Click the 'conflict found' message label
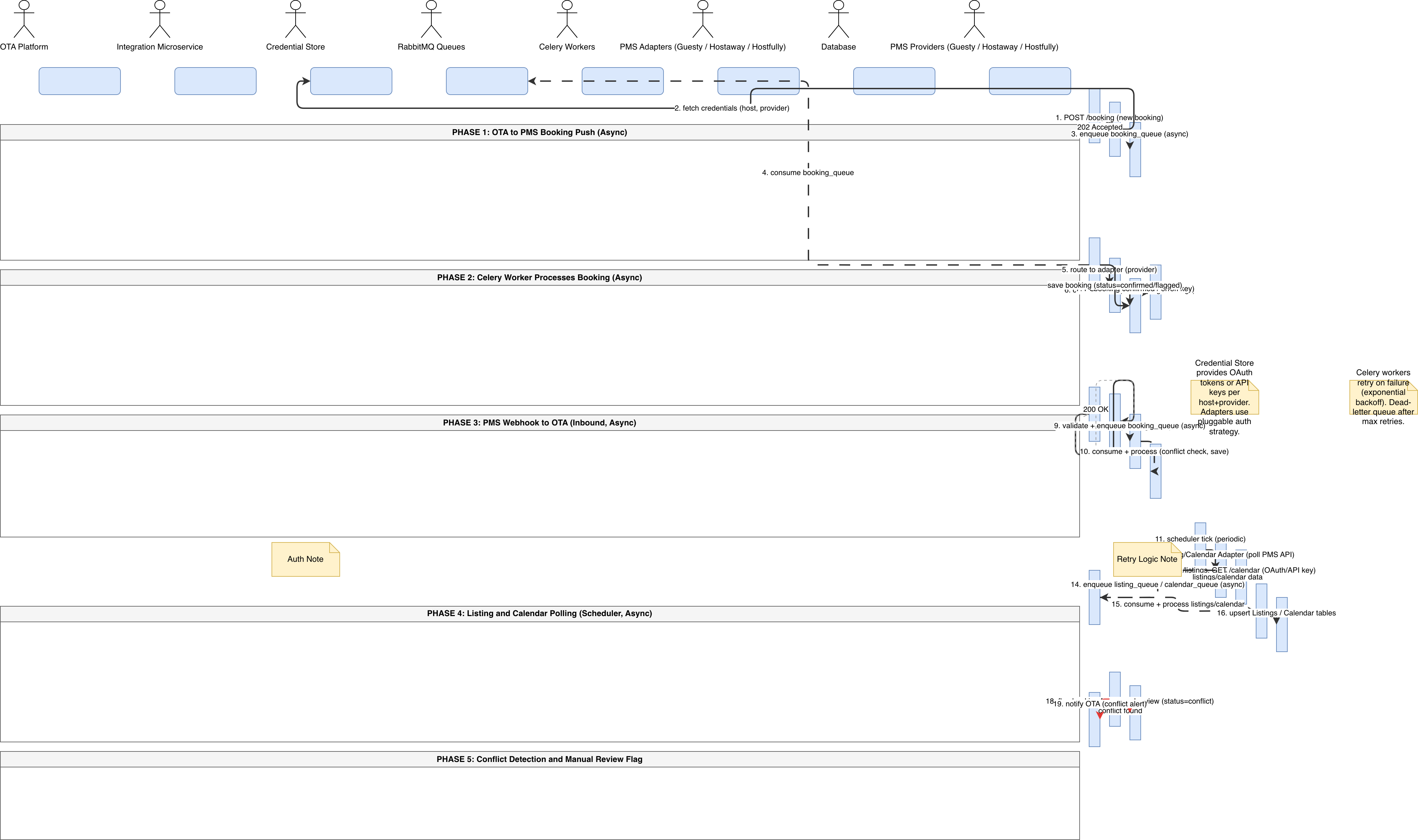 1120,711
